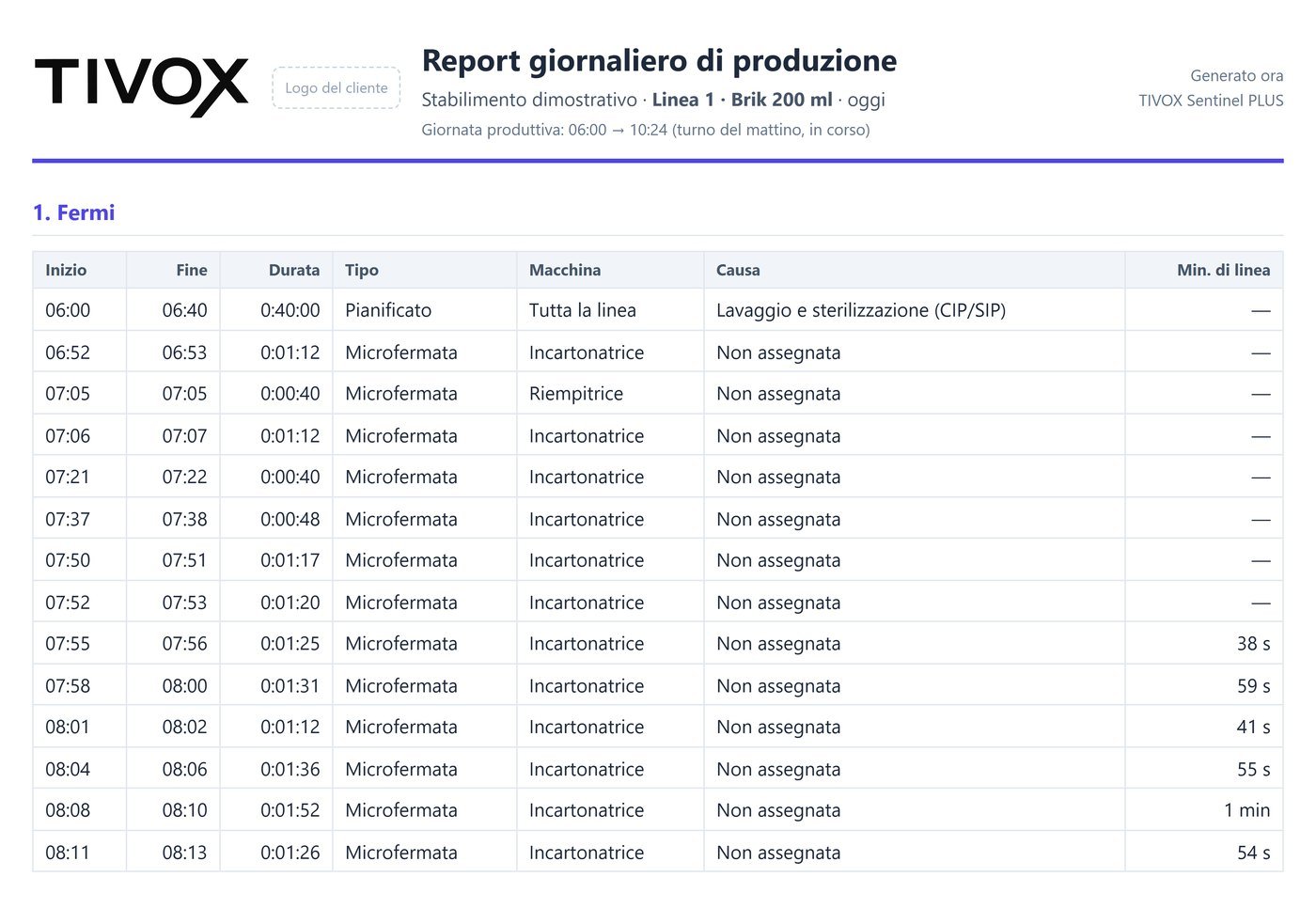
Task: Click the Lavaggio e sterilizzazione (CIP/SIP) cause
Action: tap(861, 310)
